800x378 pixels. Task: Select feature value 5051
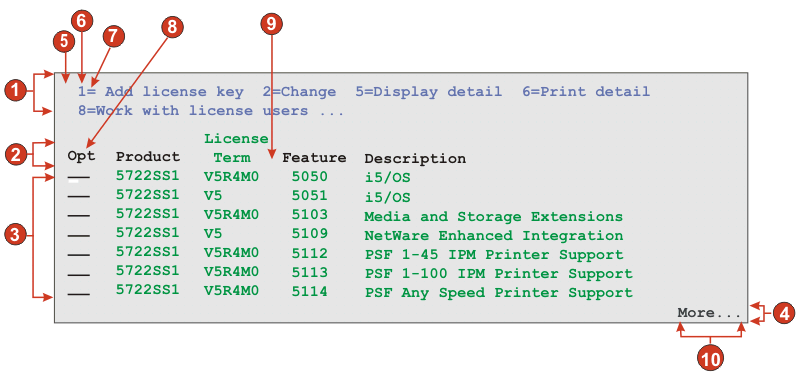point(310,196)
